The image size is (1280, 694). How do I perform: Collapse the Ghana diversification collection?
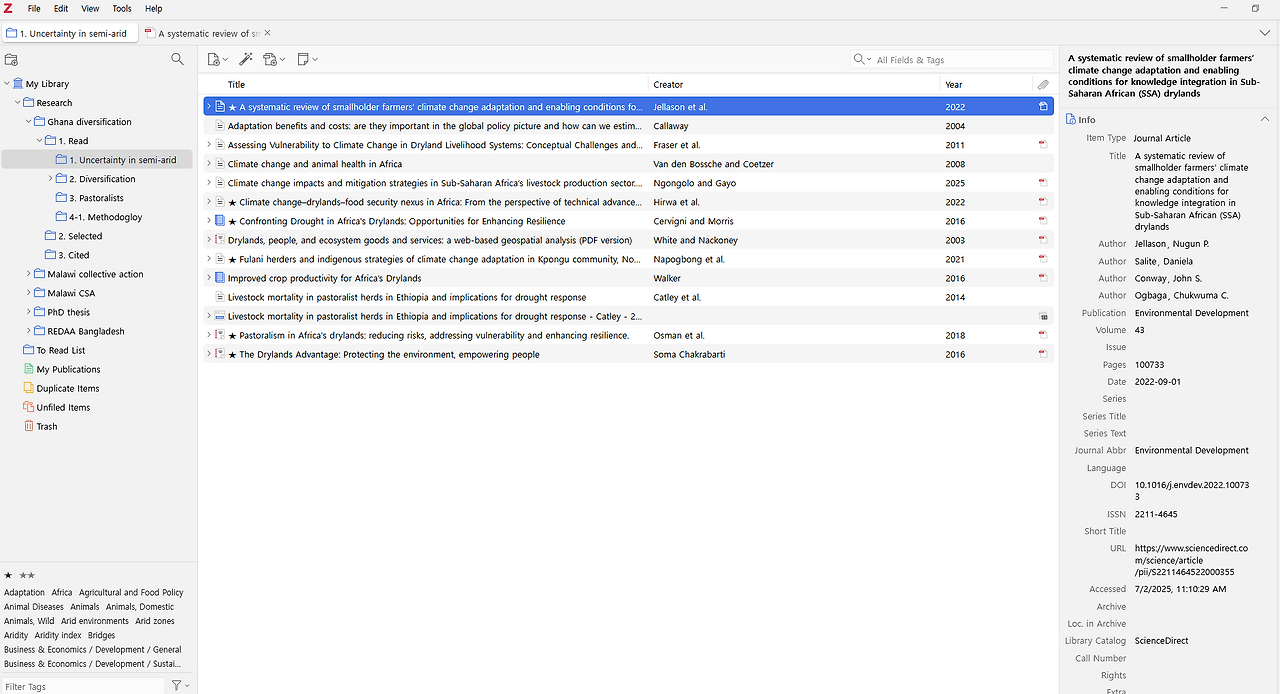[29, 122]
